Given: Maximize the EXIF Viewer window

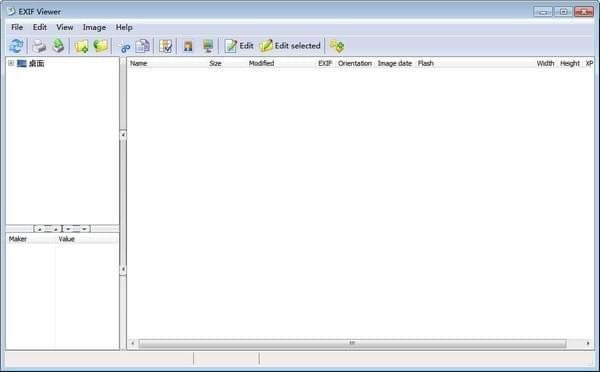Looking at the screenshot, I should (563, 12).
